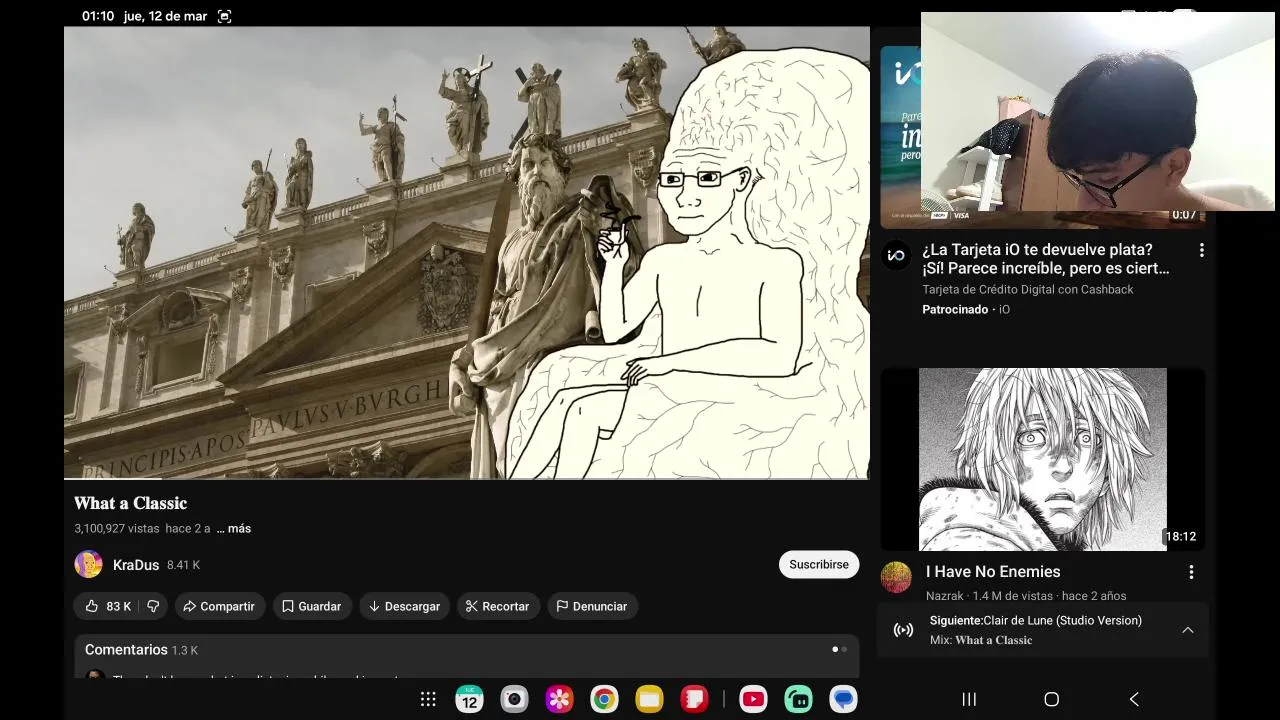Report the video using Denunciar
The width and height of the screenshot is (1280, 720).
[x=592, y=606]
